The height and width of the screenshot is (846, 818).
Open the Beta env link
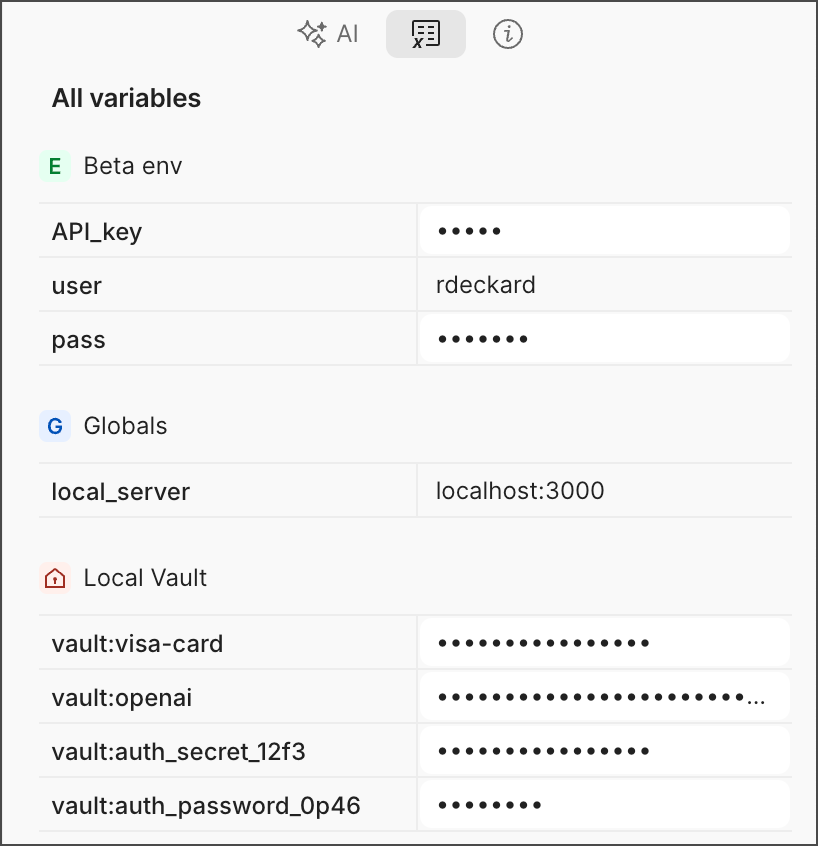coord(133,166)
